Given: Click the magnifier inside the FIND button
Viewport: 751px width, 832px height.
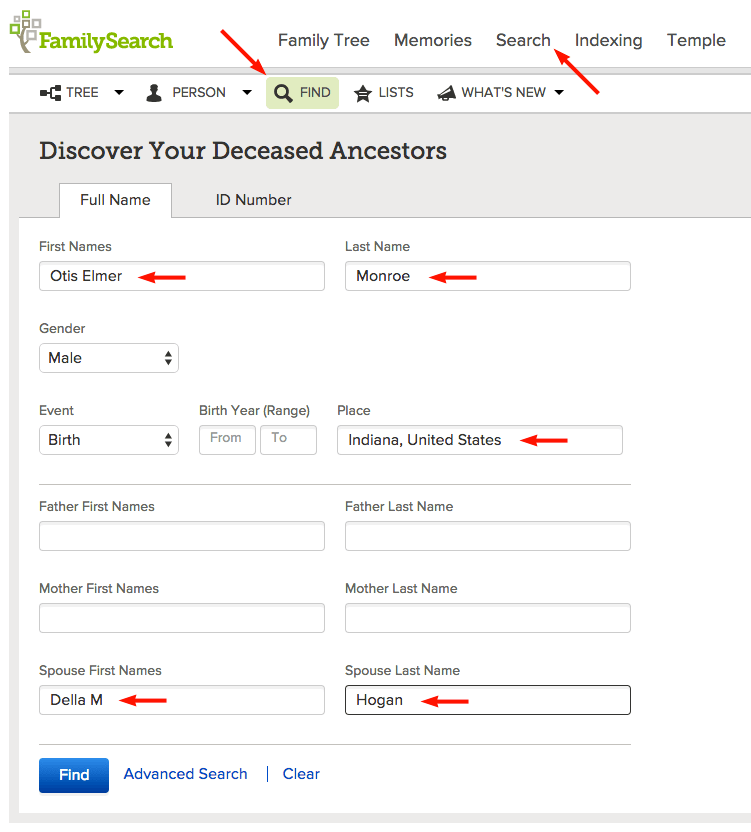Looking at the screenshot, I should tap(281, 92).
